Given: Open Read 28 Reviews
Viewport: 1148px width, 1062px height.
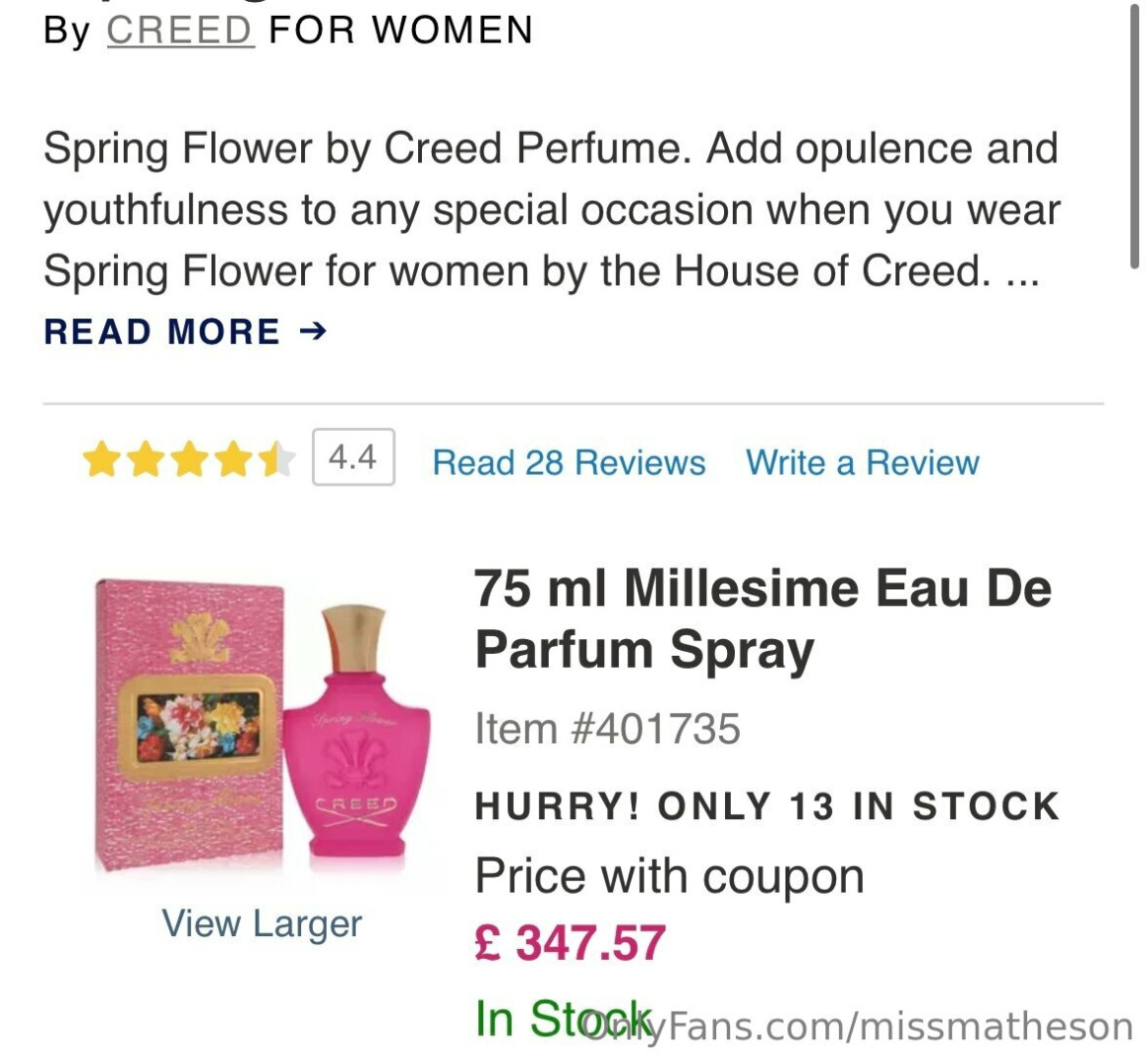Looking at the screenshot, I should [x=569, y=462].
